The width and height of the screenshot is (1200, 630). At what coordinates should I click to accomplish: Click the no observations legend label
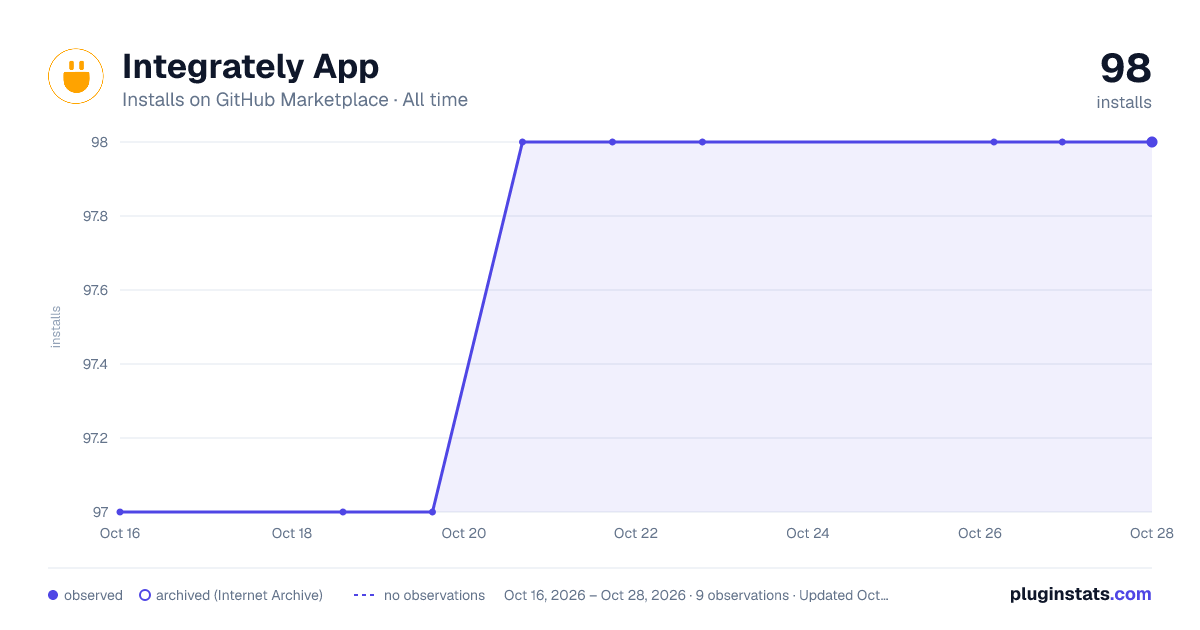coord(434,595)
